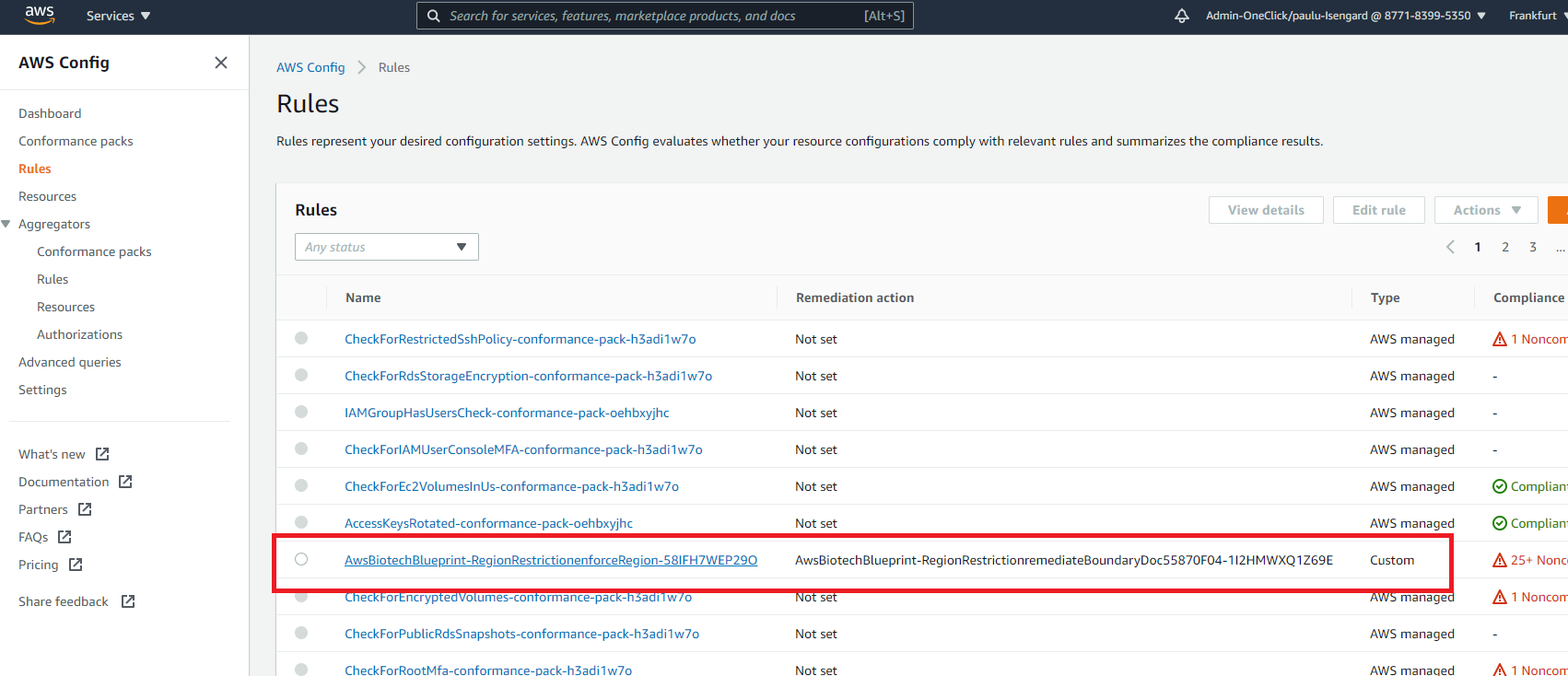Open Settings in sidebar
The height and width of the screenshot is (676, 1568).
(42, 390)
